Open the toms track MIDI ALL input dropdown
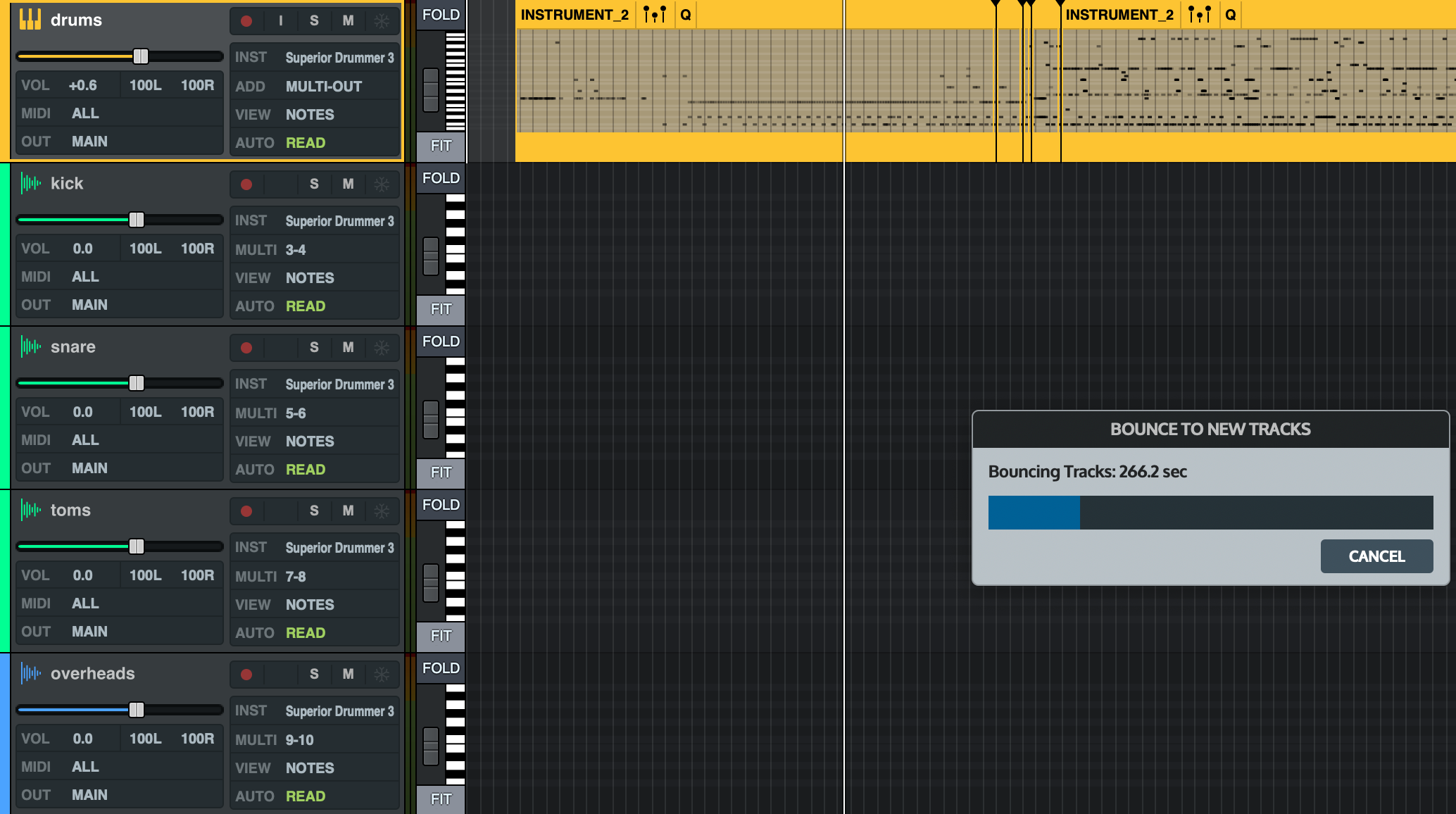Image resolution: width=1456 pixels, height=814 pixels. pos(85,603)
